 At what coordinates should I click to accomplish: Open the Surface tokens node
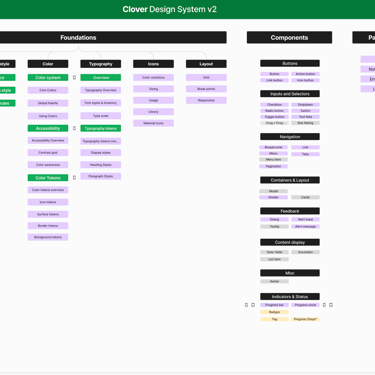[48, 214]
